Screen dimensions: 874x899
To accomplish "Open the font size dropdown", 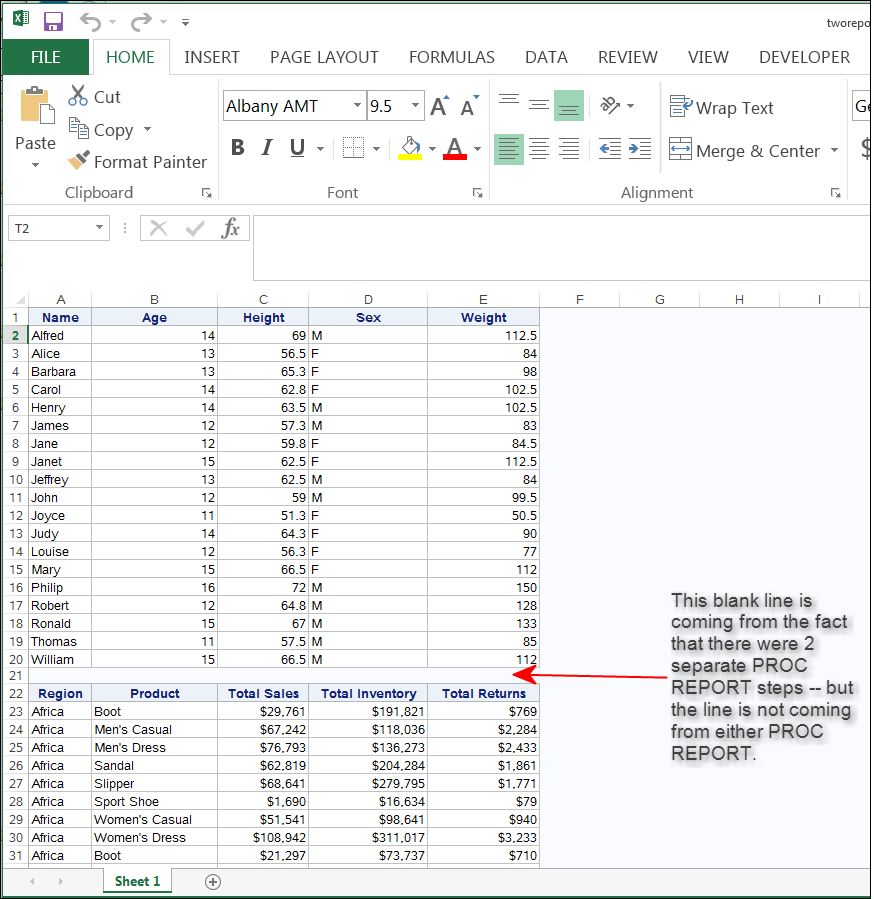I will (416, 106).
